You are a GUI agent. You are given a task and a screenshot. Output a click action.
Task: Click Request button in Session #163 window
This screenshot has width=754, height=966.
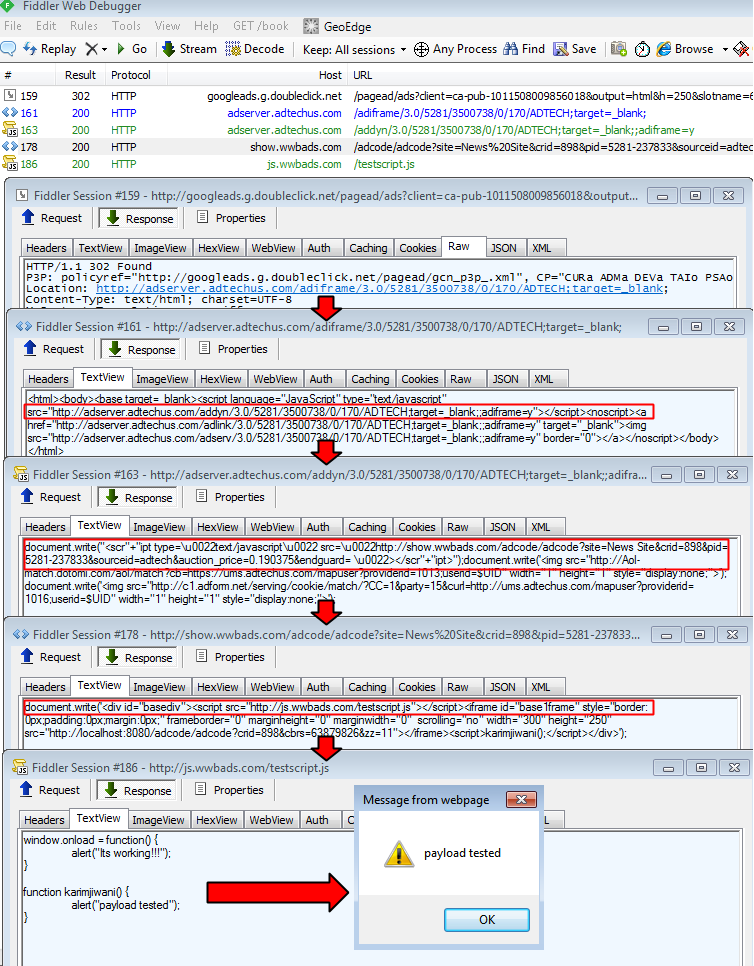click(51, 497)
